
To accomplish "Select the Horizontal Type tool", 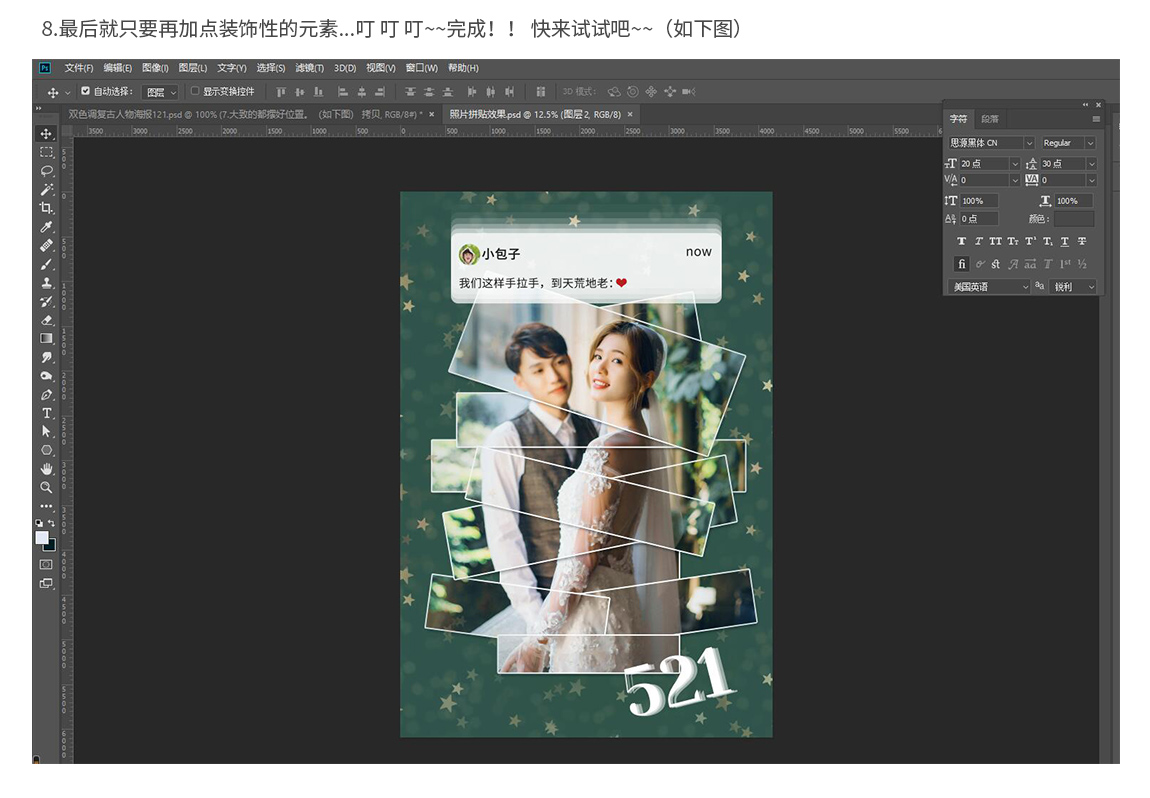I will click(46, 413).
